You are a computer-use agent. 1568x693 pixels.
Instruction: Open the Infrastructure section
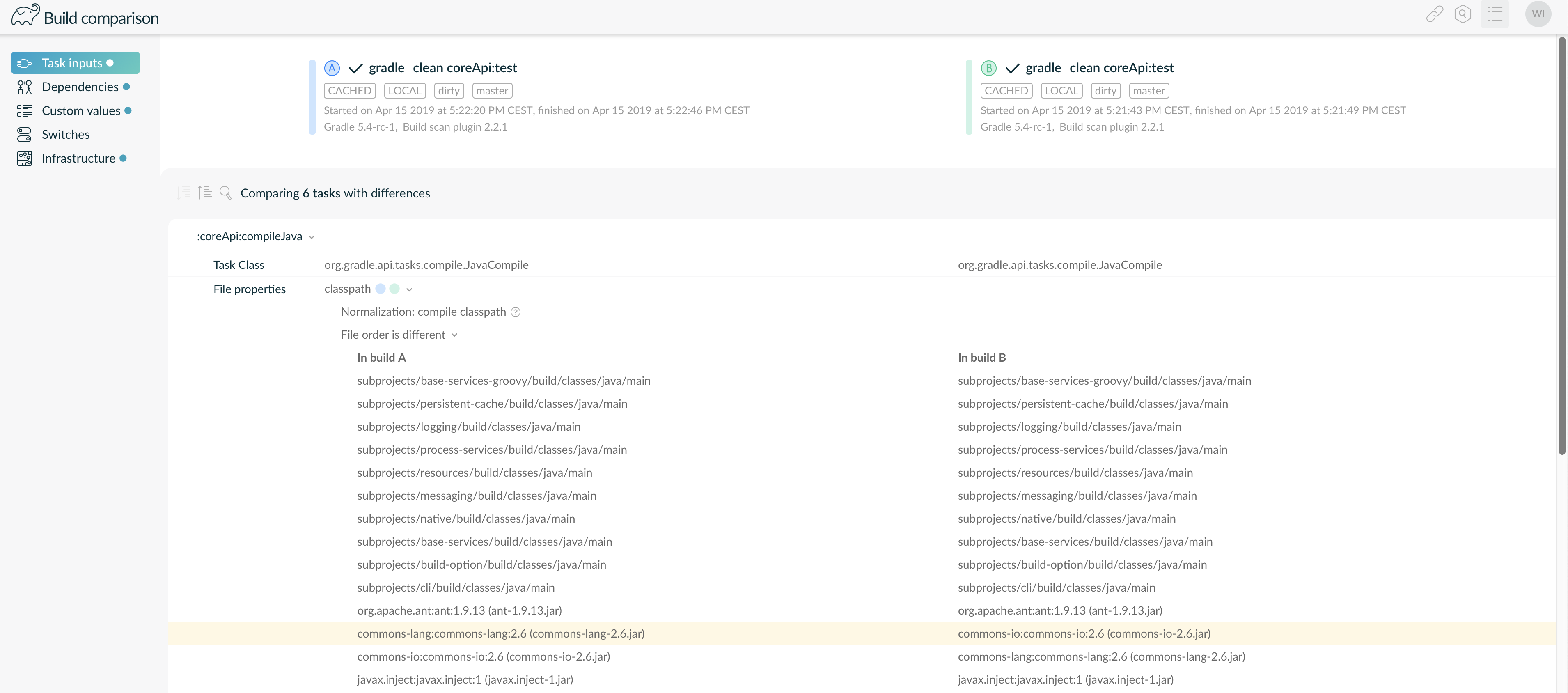point(78,158)
